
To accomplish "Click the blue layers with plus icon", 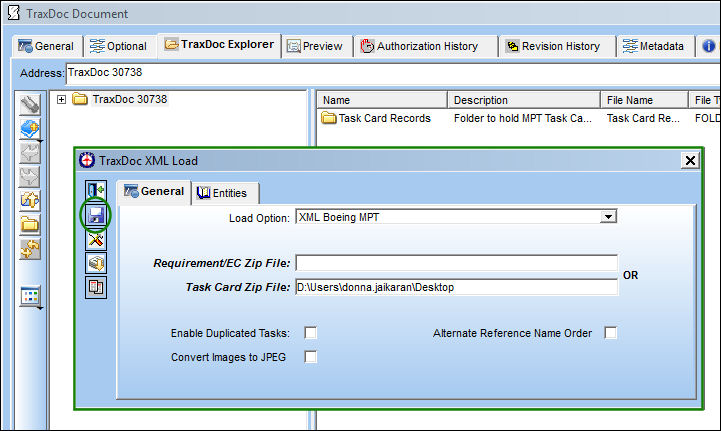I will (x=30, y=129).
